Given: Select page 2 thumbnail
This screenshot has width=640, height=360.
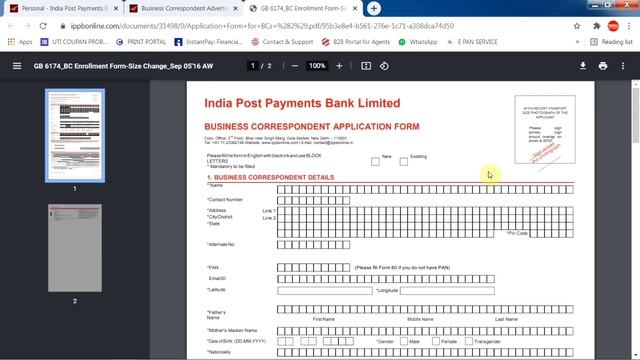Looking at the screenshot, I should click(75, 248).
